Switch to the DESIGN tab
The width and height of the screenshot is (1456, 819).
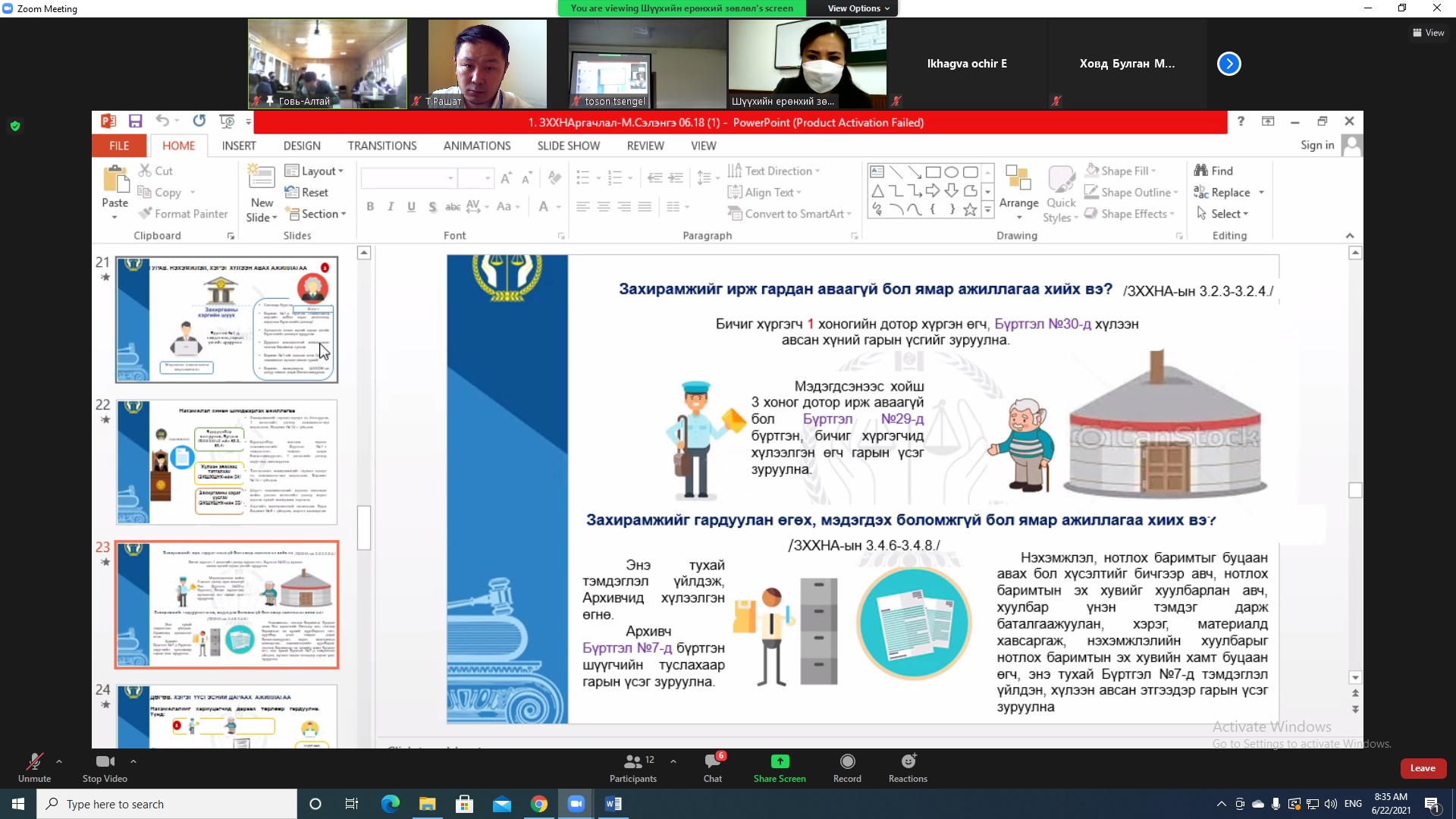pyautogui.click(x=302, y=146)
